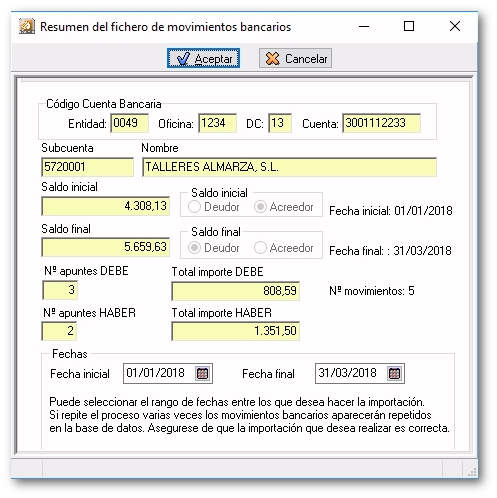Viewport: 497px width, 498px height.
Task: Select Acreedor under Saldo inicial
Action: pyautogui.click(x=283, y=207)
